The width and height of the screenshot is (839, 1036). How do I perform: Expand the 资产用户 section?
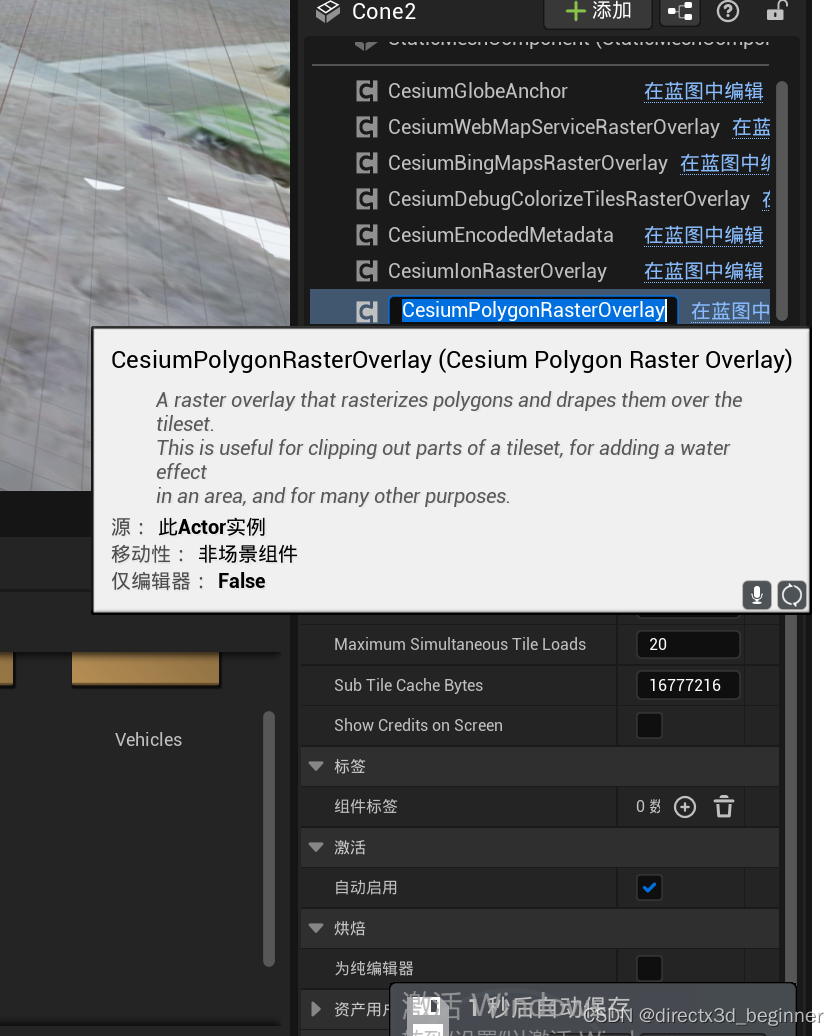[316, 1009]
